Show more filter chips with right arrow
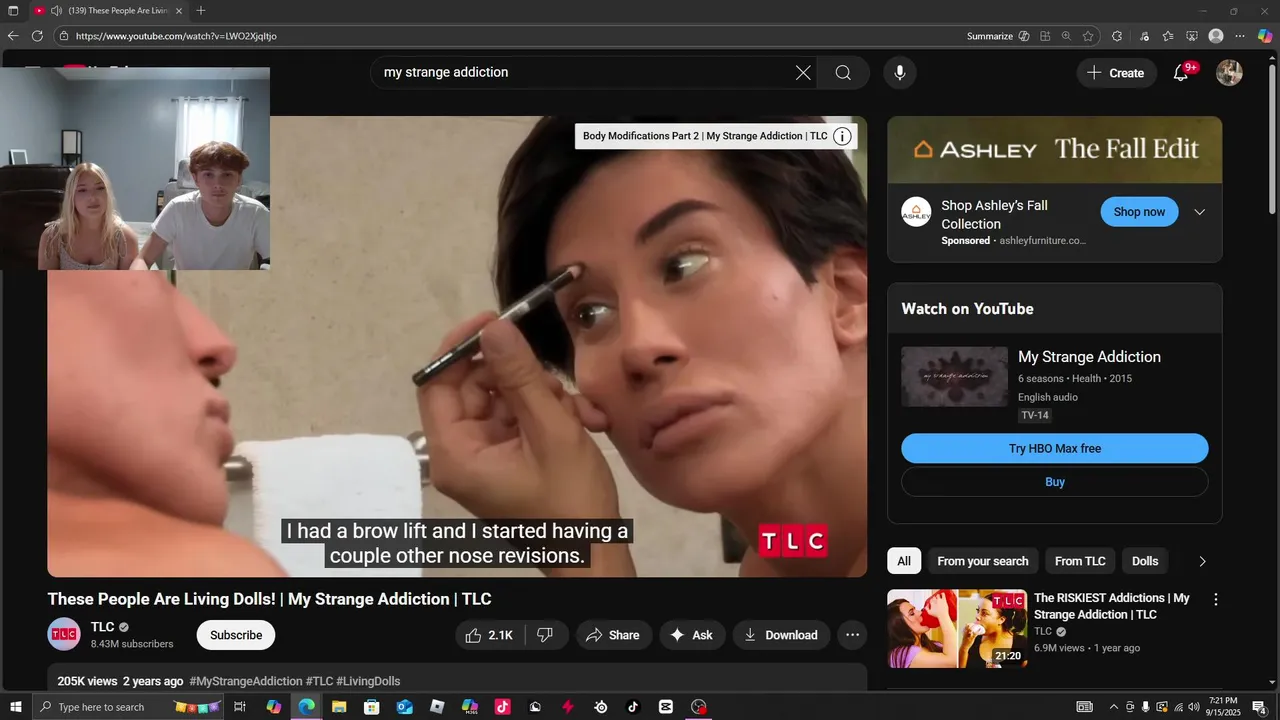This screenshot has height=720, width=1280. coord(1202,561)
